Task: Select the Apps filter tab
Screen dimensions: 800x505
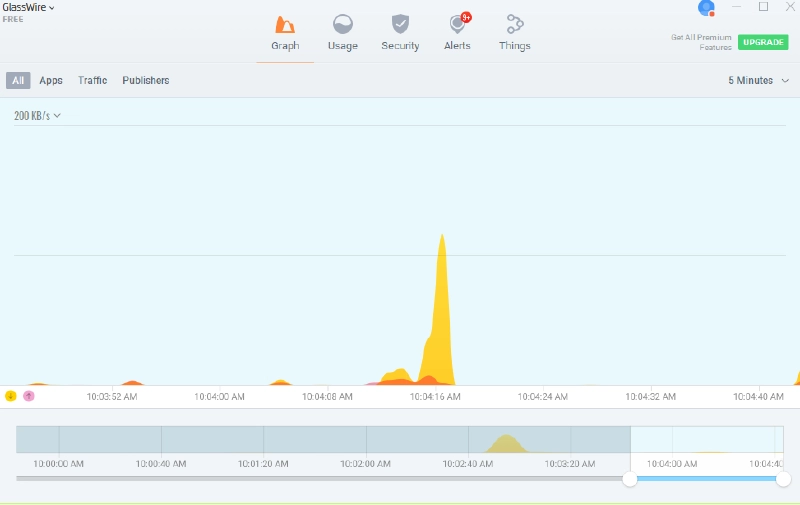Action: [x=51, y=80]
